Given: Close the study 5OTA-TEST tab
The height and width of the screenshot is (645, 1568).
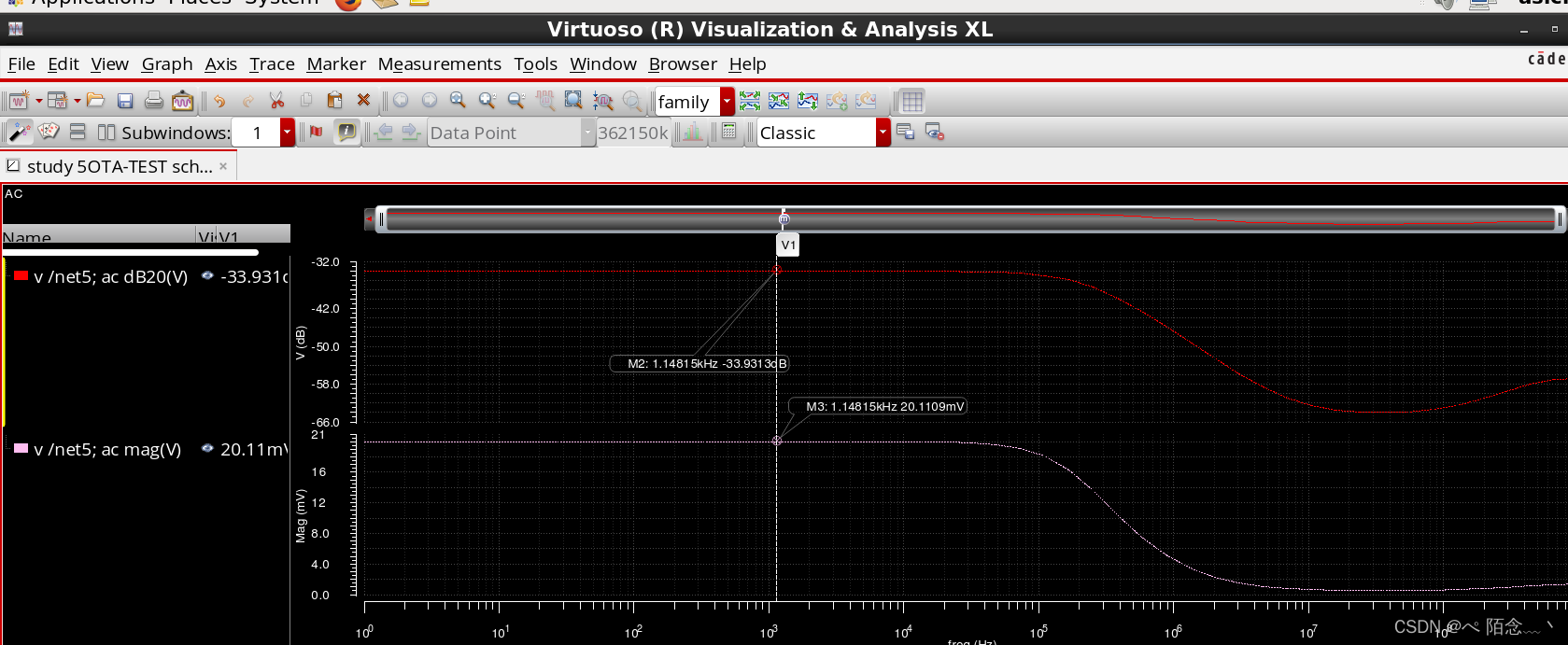Looking at the screenshot, I should pos(223,166).
